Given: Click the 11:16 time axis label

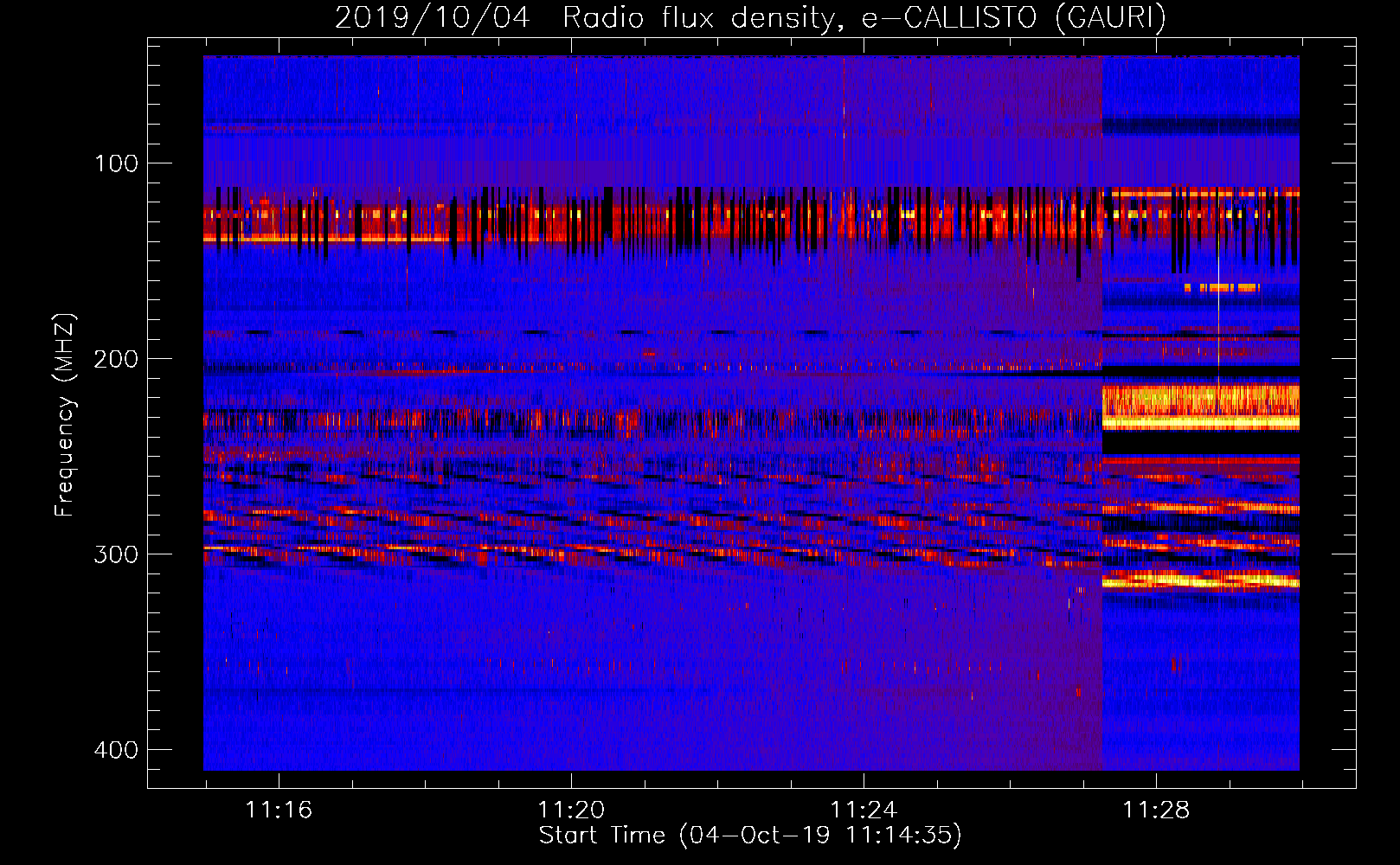Looking at the screenshot, I should [x=279, y=811].
